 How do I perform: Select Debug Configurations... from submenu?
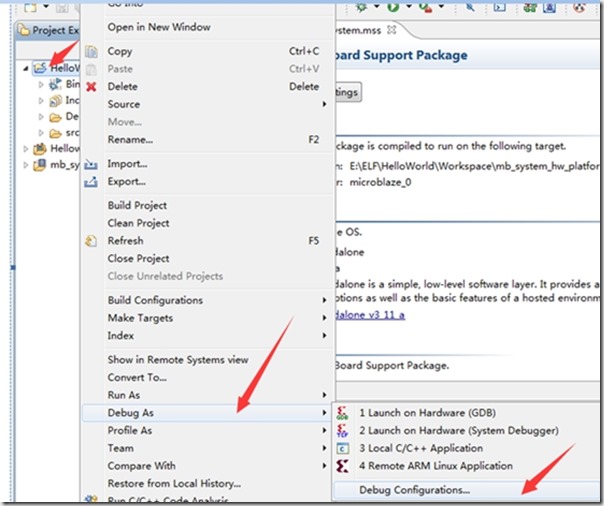pyautogui.click(x=414, y=490)
